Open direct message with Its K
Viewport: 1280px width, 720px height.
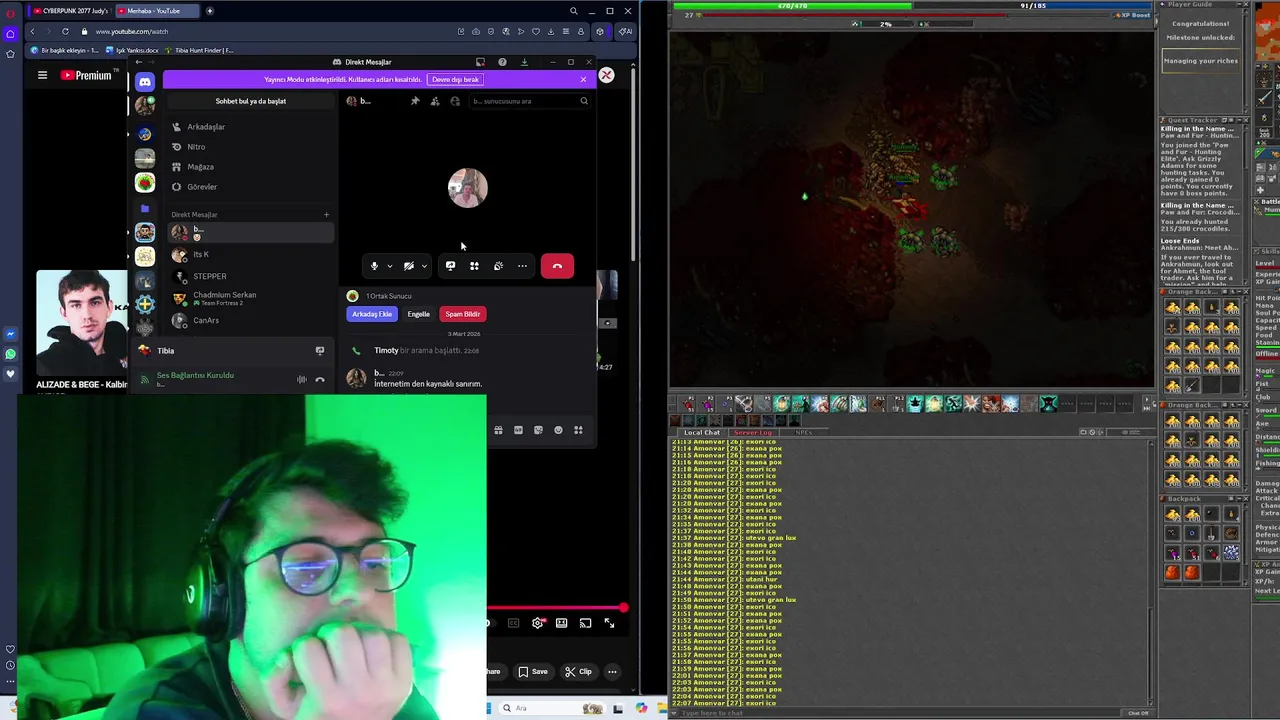250,254
